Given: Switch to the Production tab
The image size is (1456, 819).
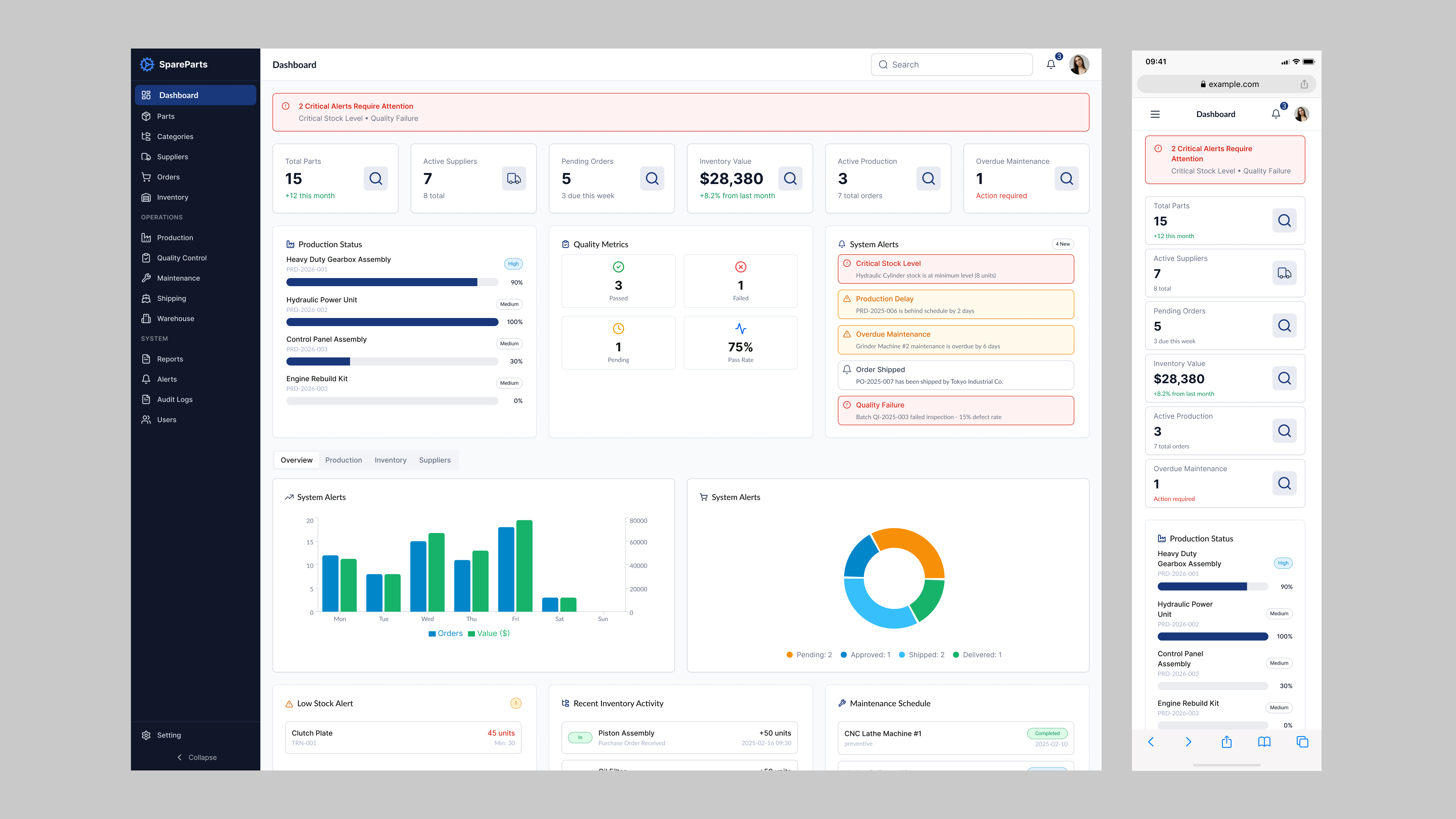Looking at the screenshot, I should [x=344, y=460].
